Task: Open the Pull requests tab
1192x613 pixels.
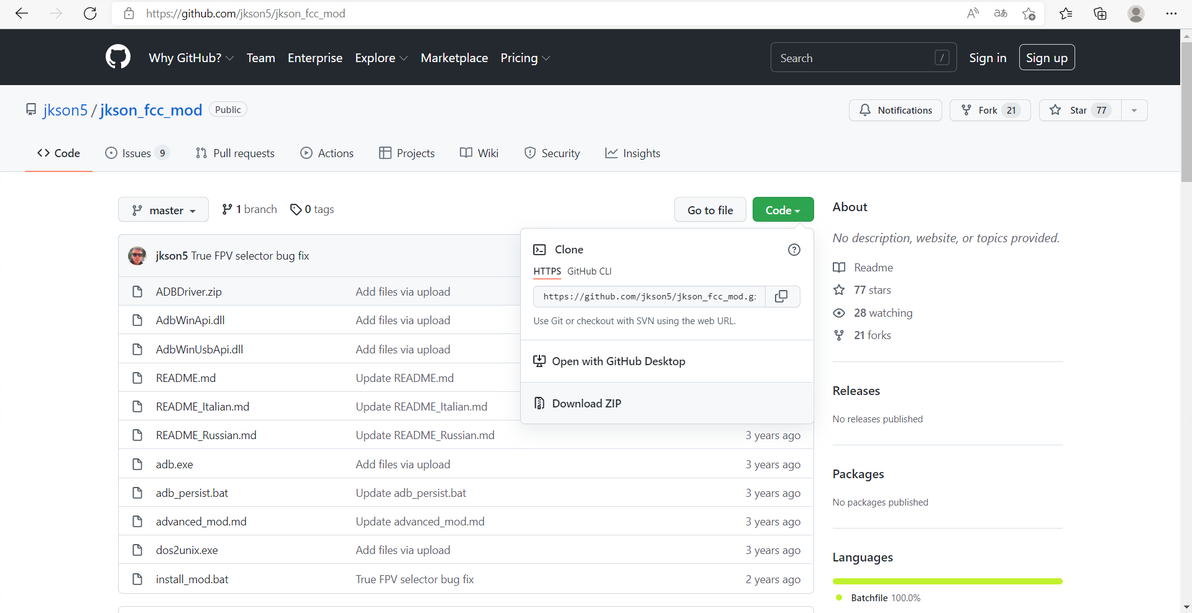Action: (235, 153)
